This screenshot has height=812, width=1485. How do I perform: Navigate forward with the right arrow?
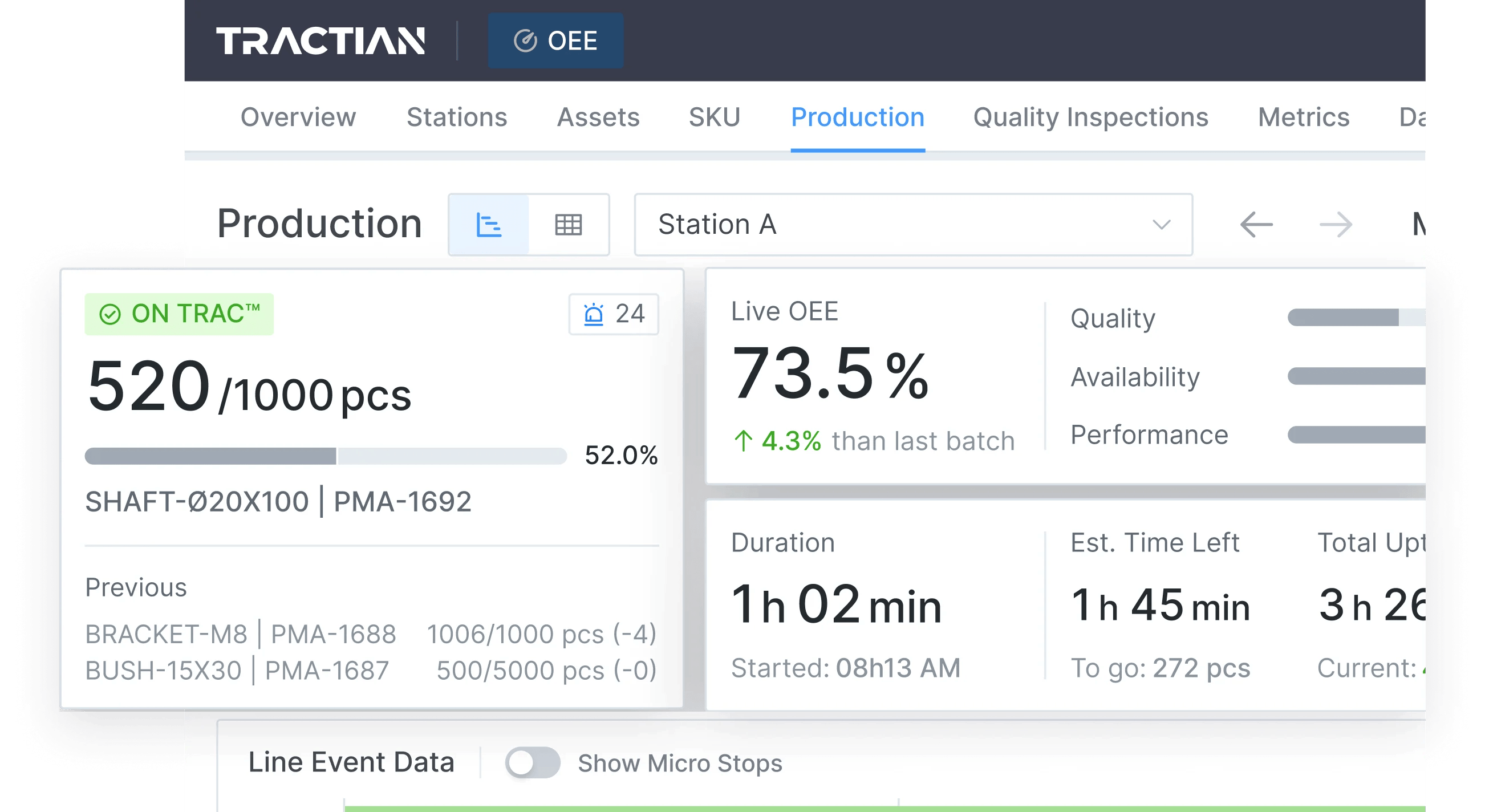tap(1337, 225)
